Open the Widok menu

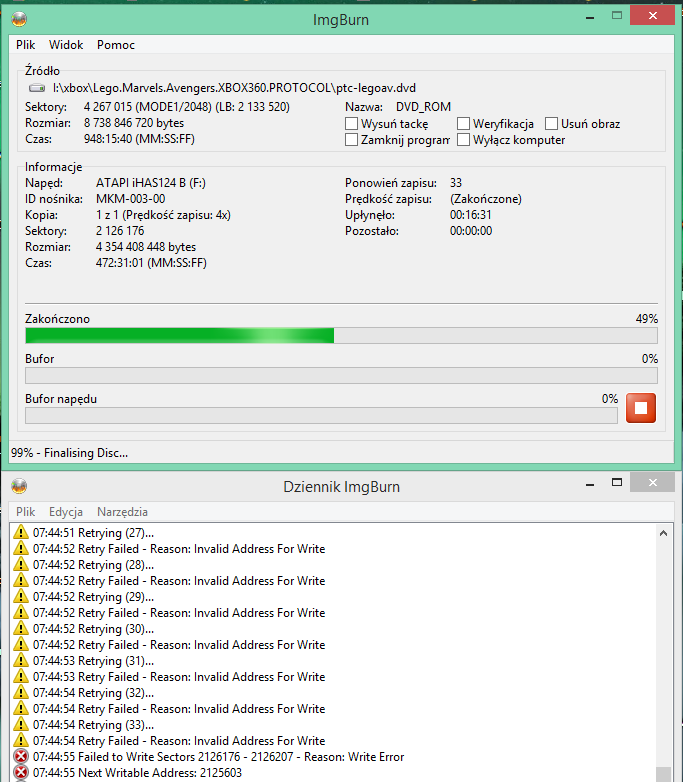(x=66, y=45)
